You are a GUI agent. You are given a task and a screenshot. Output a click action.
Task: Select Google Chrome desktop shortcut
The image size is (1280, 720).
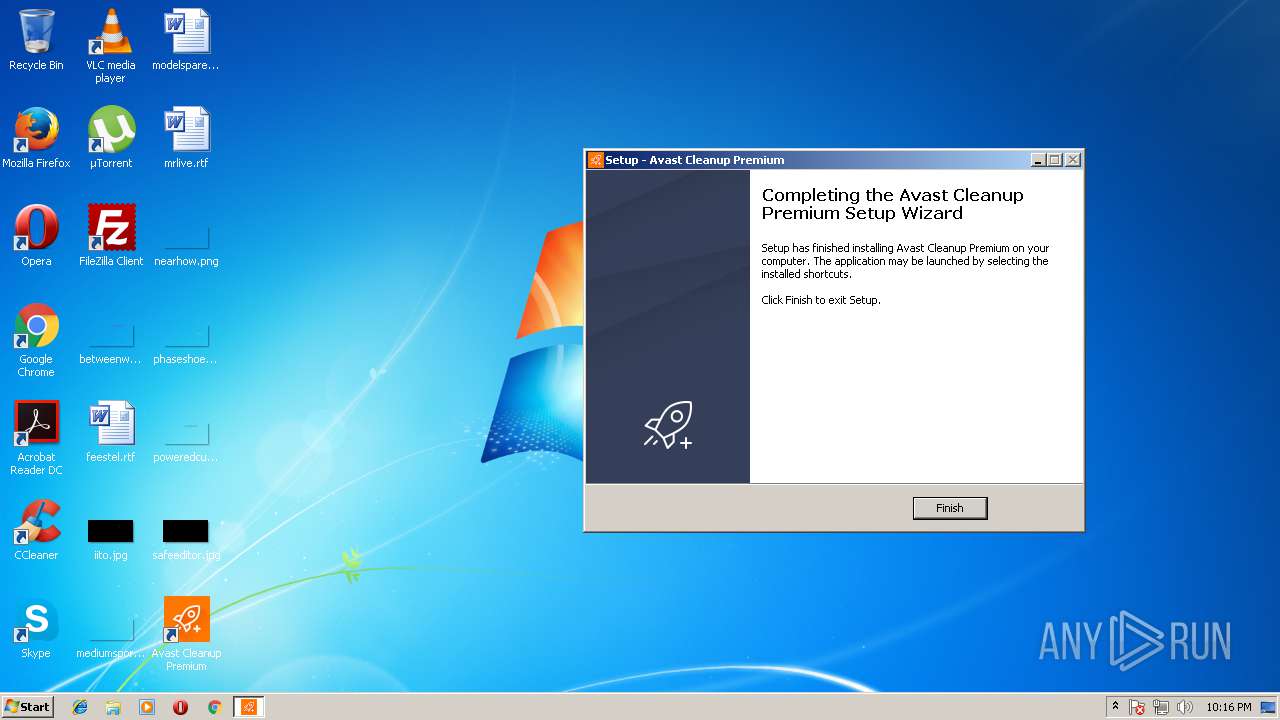pyautogui.click(x=36, y=341)
